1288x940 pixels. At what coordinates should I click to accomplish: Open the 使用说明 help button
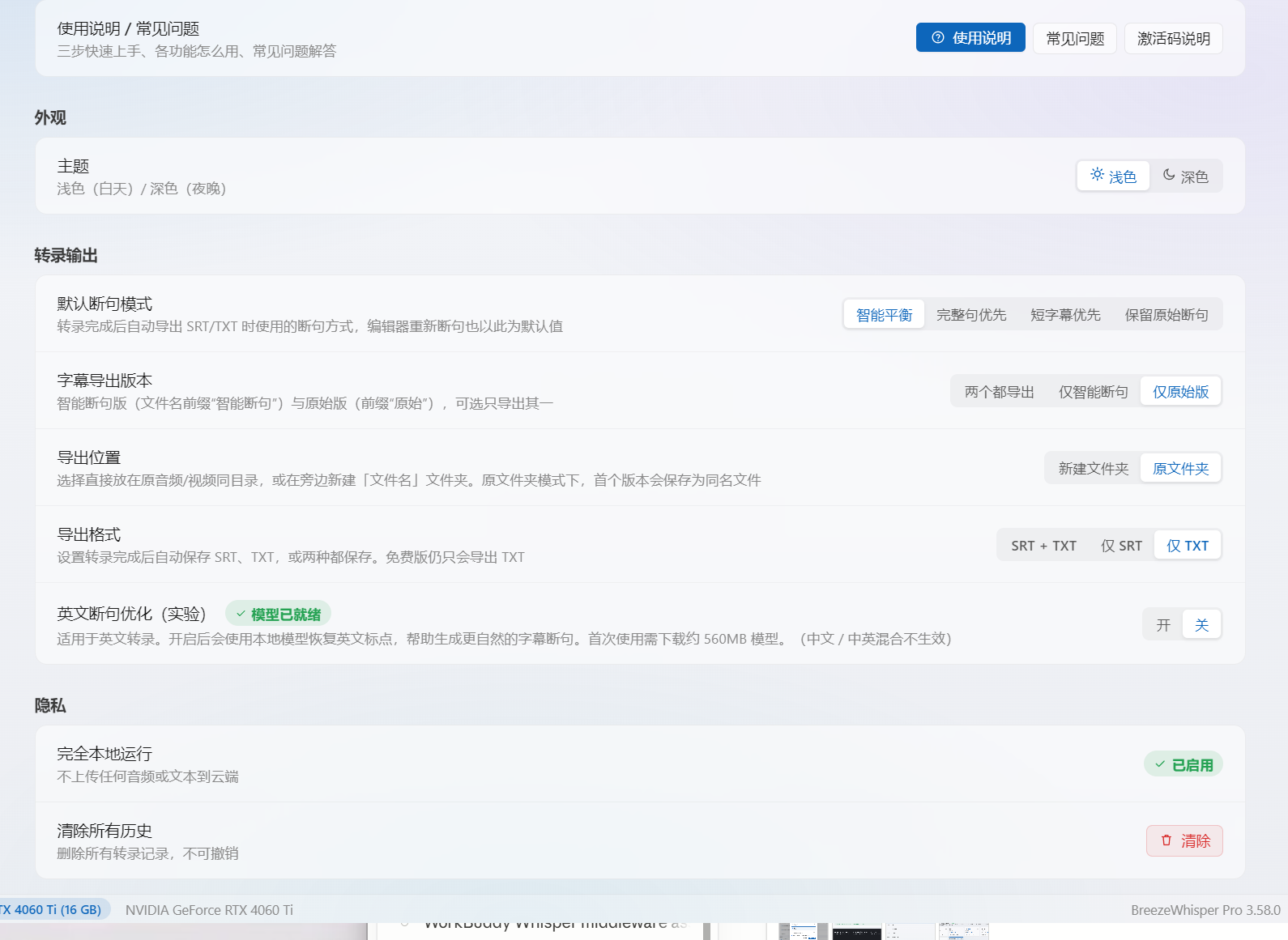(x=970, y=38)
